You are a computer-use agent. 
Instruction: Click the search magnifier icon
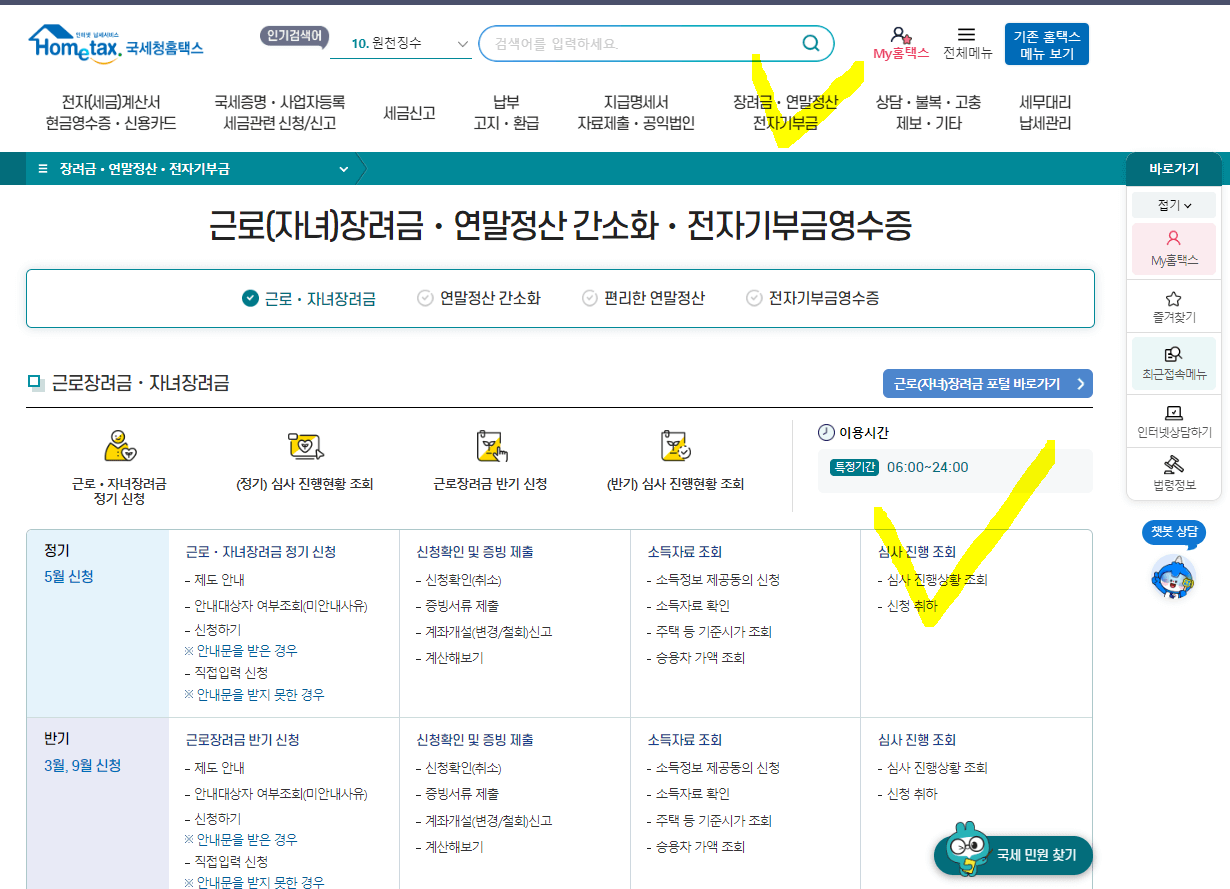pyautogui.click(x=810, y=43)
